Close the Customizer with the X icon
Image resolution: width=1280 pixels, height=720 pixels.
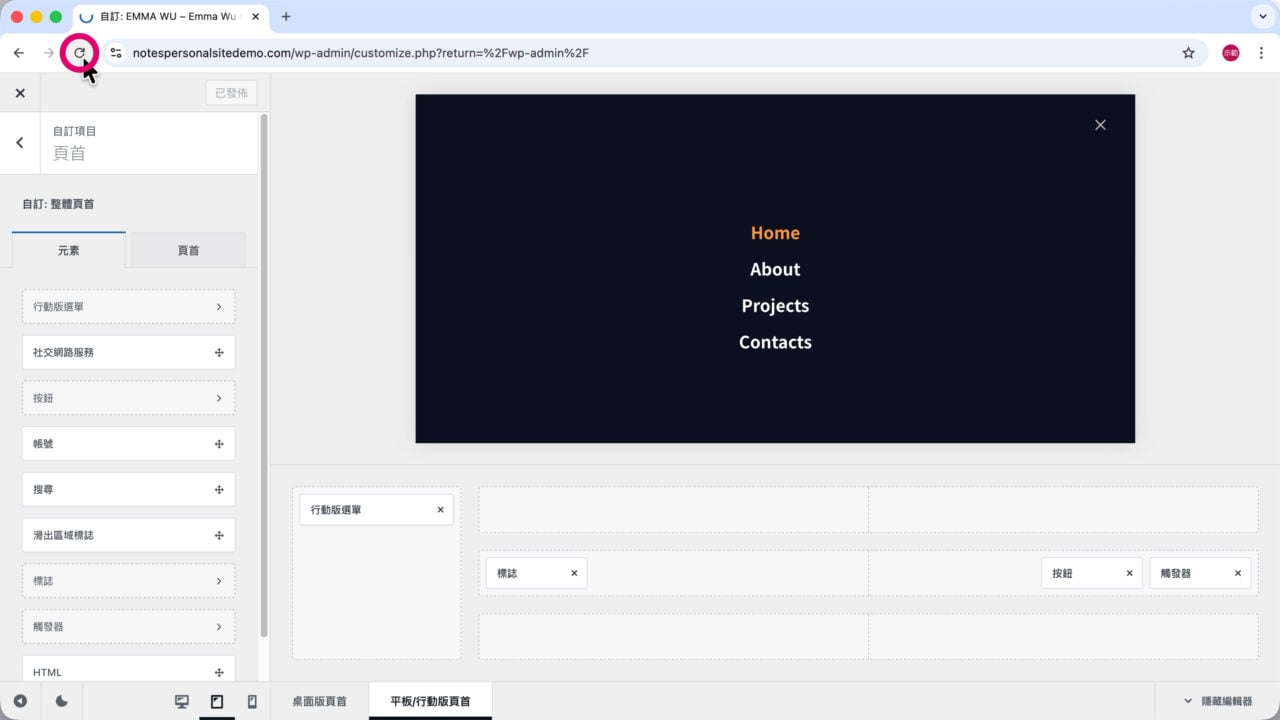pos(20,93)
